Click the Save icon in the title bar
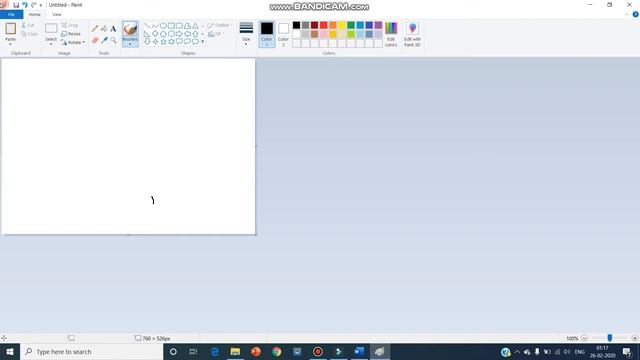 pyautogui.click(x=16, y=5)
